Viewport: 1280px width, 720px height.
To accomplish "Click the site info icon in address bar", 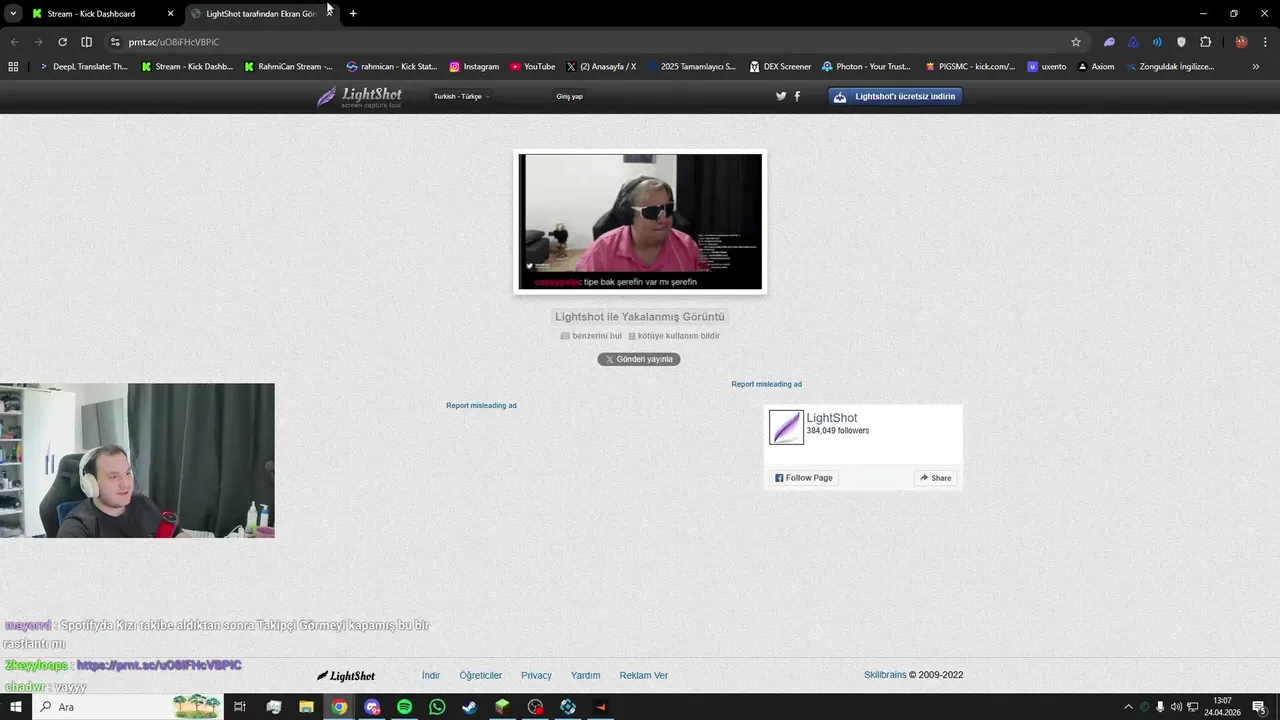I will click(x=114, y=42).
